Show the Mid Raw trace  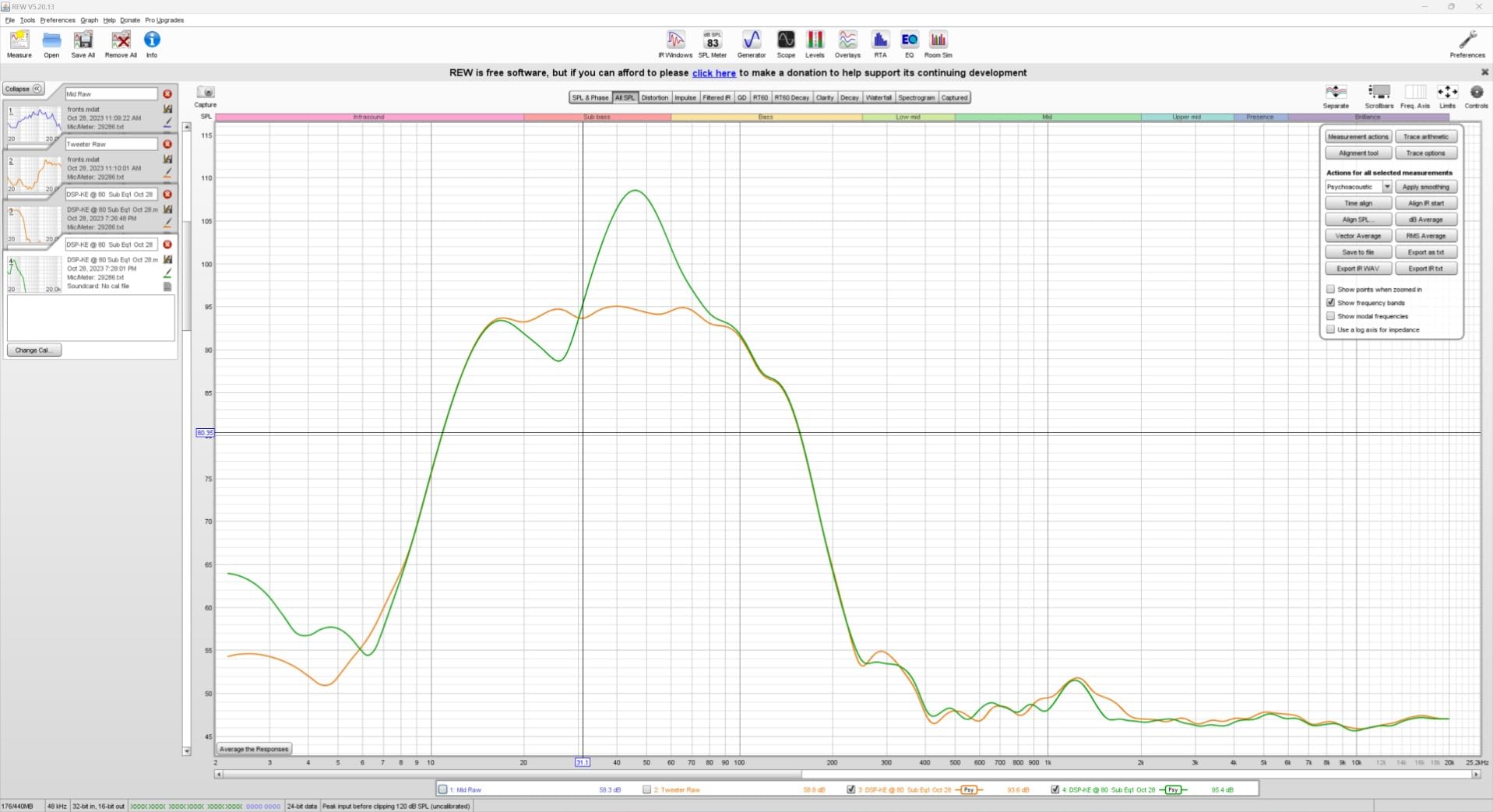pyautogui.click(x=442, y=789)
